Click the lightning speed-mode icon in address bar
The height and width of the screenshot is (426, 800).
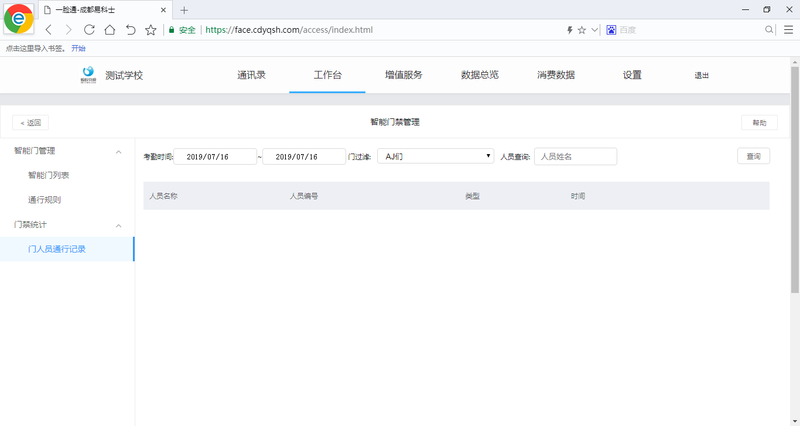(x=570, y=30)
